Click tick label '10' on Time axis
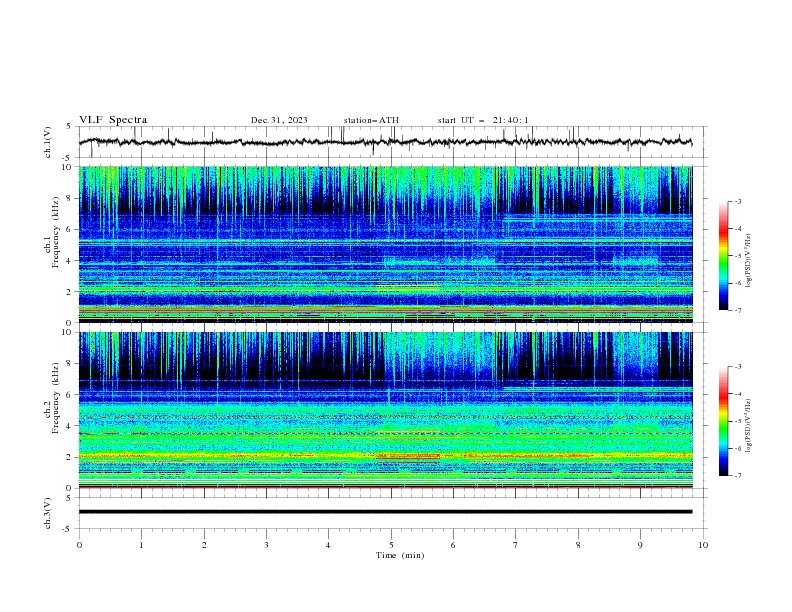 tap(703, 545)
